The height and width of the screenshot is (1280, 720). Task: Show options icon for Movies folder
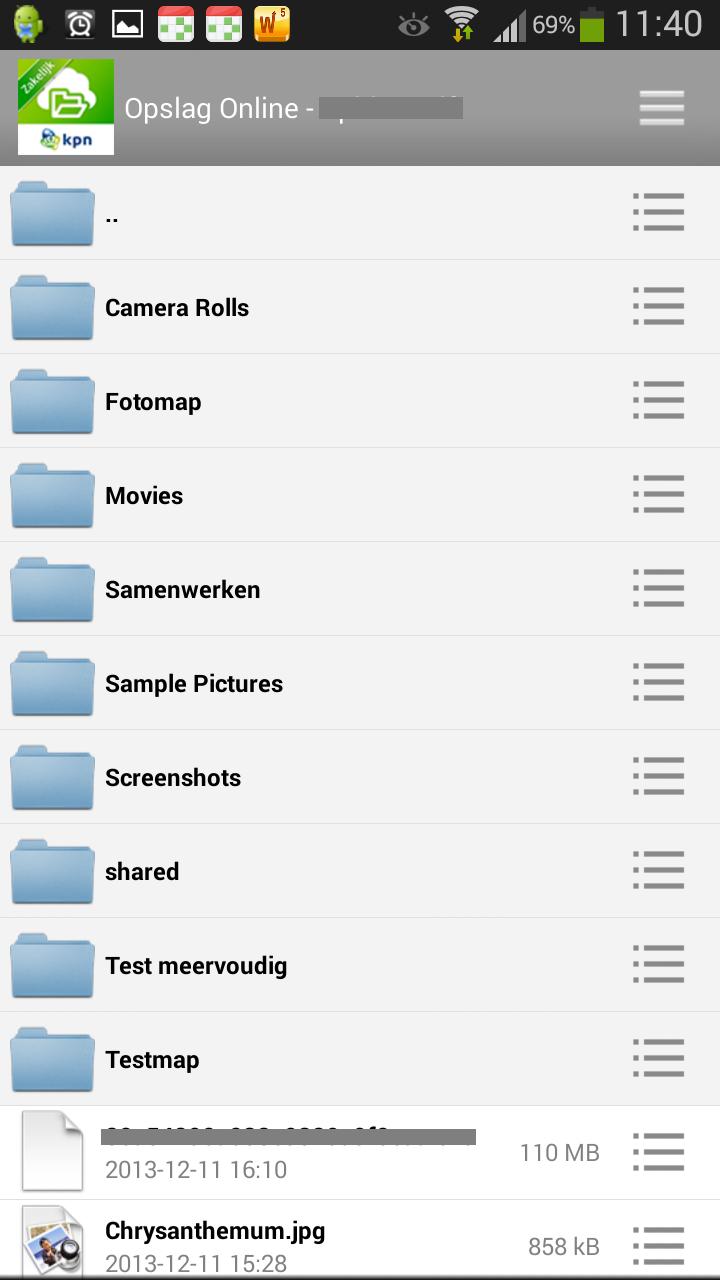click(x=659, y=495)
